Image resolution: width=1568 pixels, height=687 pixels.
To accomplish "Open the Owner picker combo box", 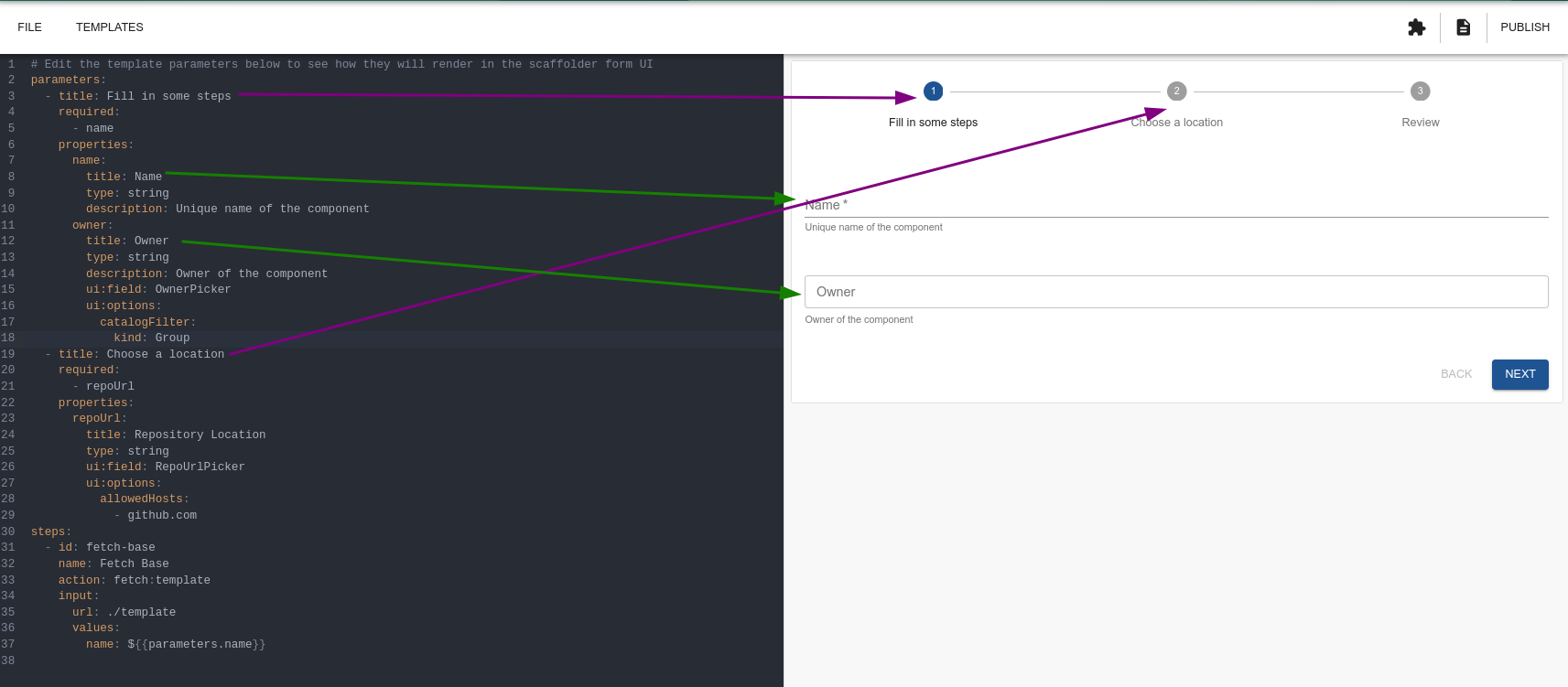I will click(1175, 292).
